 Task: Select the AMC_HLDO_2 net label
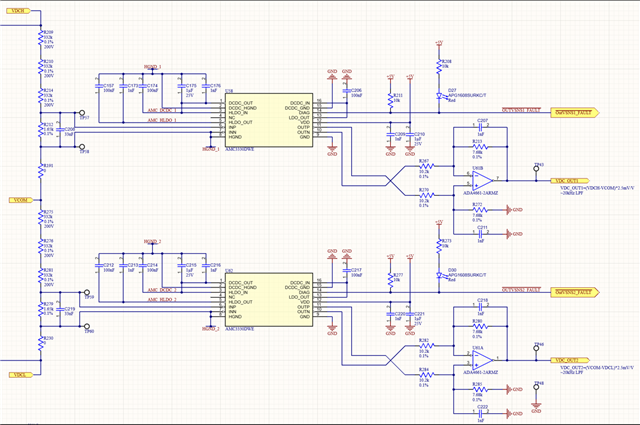click(x=162, y=300)
